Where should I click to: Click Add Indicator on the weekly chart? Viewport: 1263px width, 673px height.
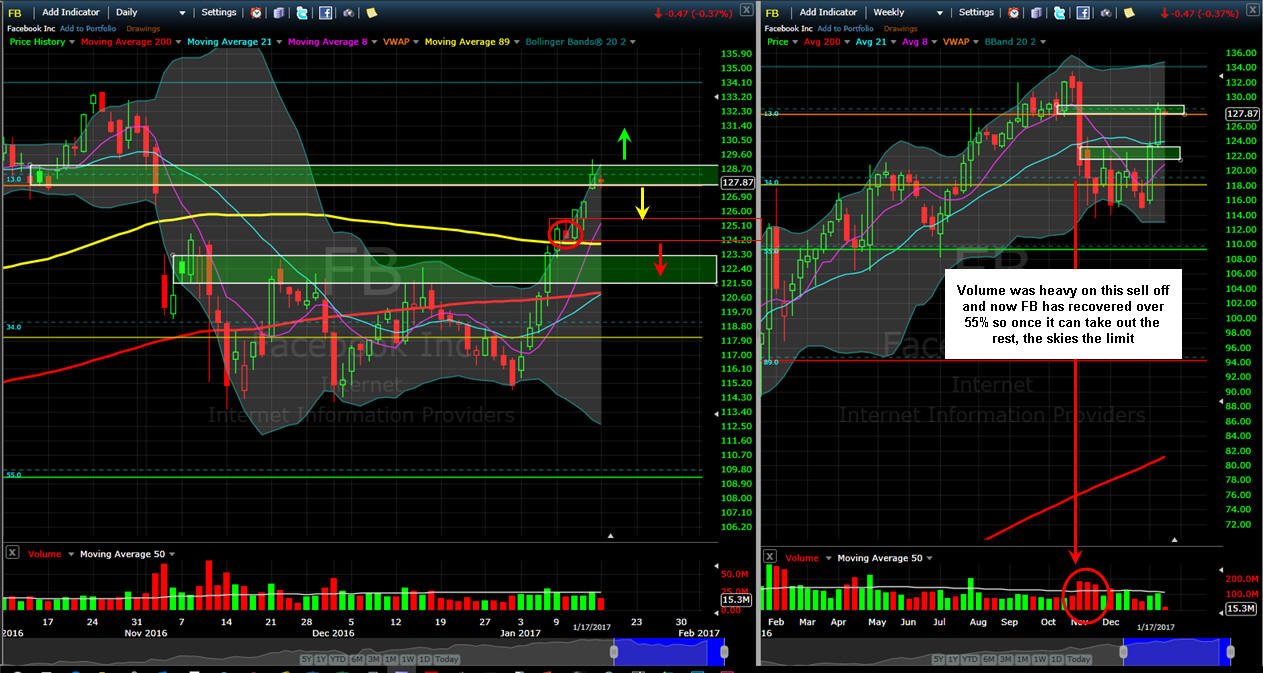[828, 13]
